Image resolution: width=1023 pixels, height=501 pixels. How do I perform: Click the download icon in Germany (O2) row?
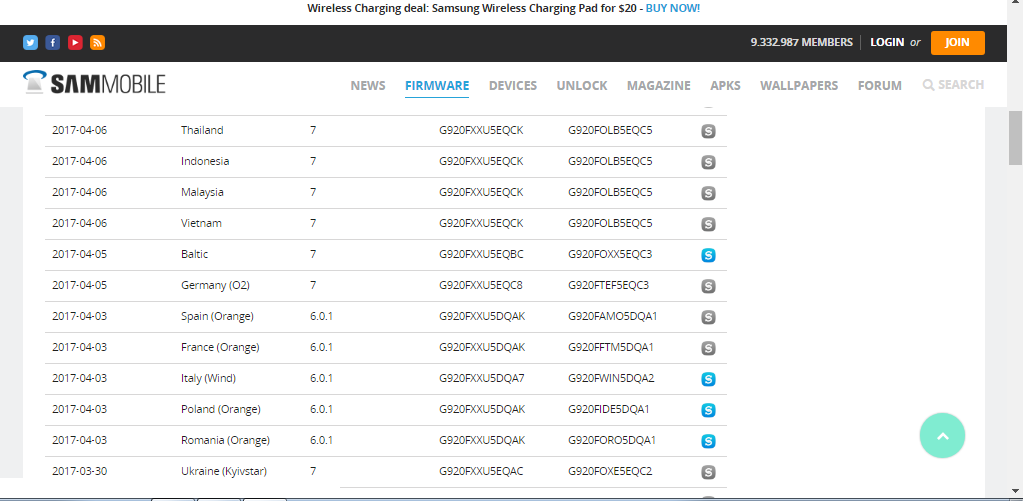708,286
